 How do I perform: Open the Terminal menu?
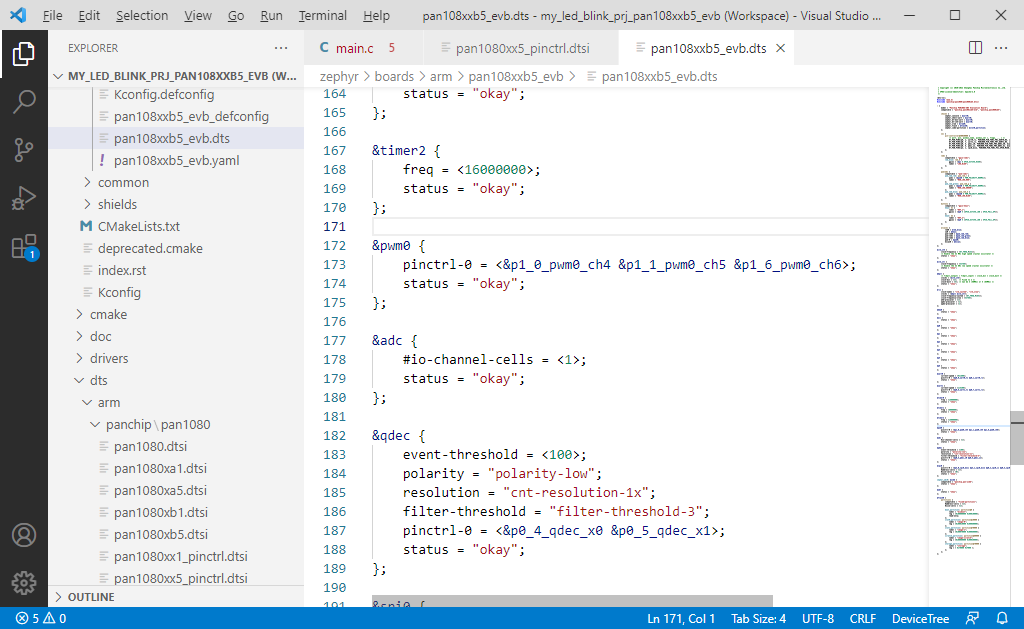coord(323,15)
